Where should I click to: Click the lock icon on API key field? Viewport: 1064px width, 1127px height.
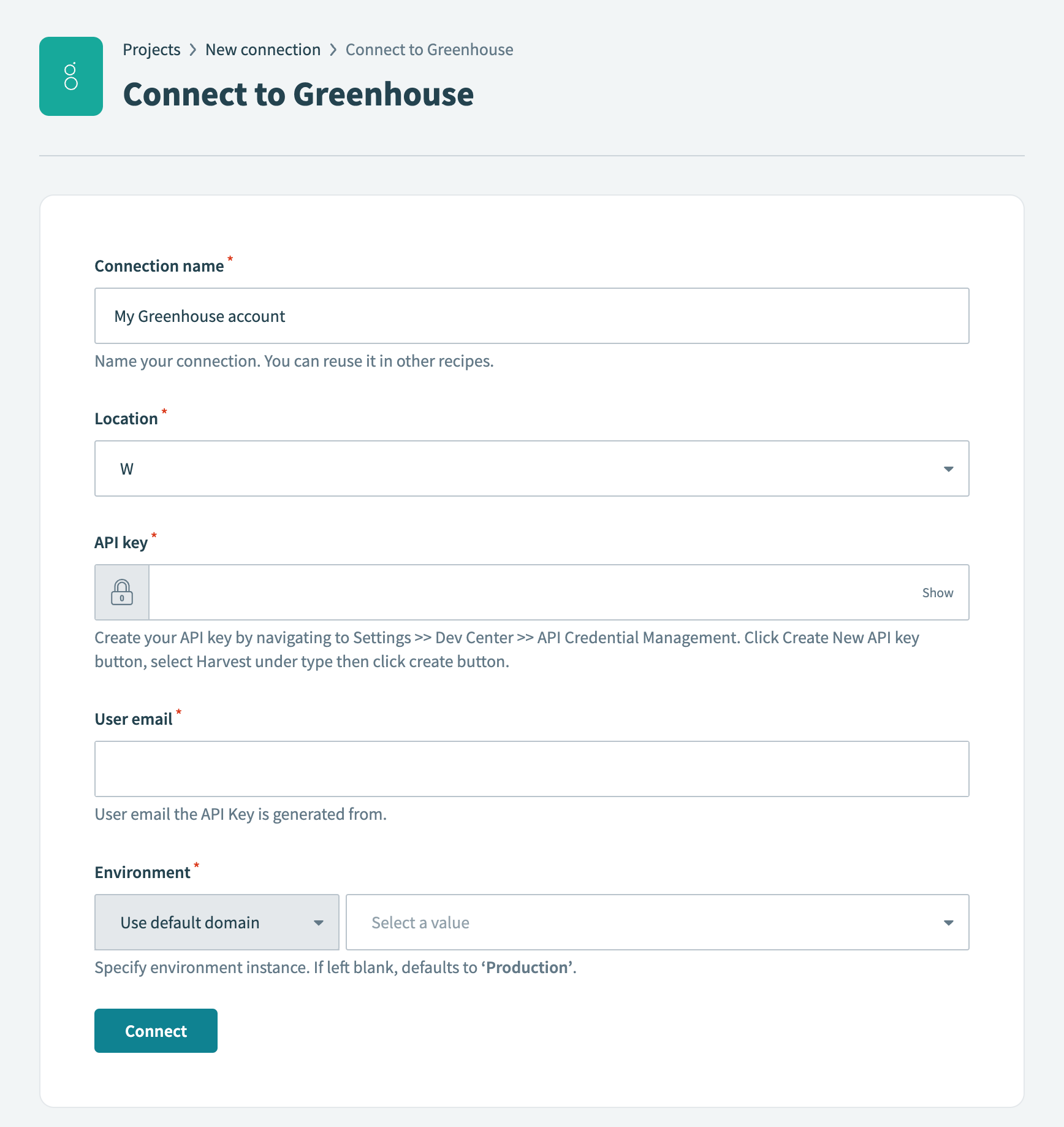click(121, 592)
